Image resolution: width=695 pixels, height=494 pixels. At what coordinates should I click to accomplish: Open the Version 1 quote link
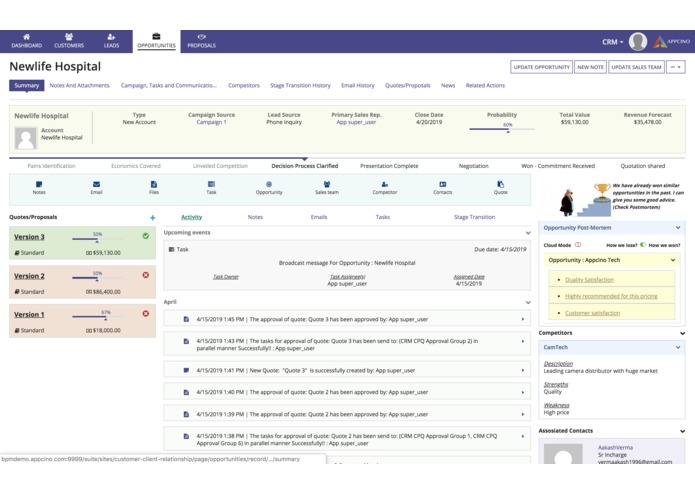(29, 315)
